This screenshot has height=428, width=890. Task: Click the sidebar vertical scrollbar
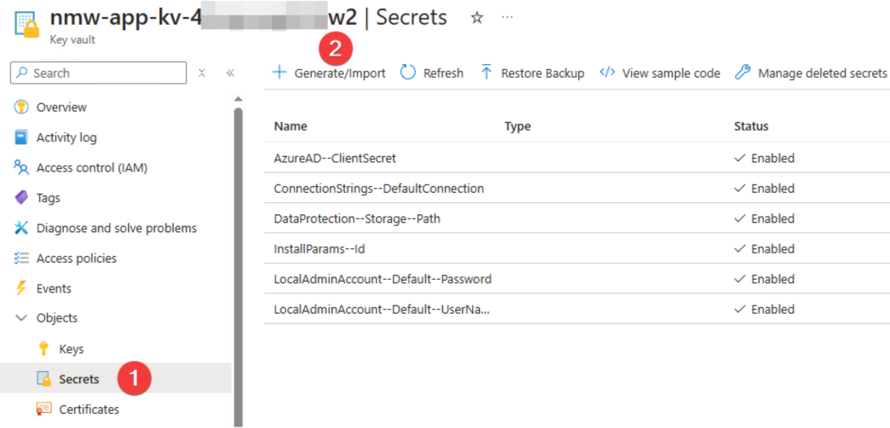238,267
